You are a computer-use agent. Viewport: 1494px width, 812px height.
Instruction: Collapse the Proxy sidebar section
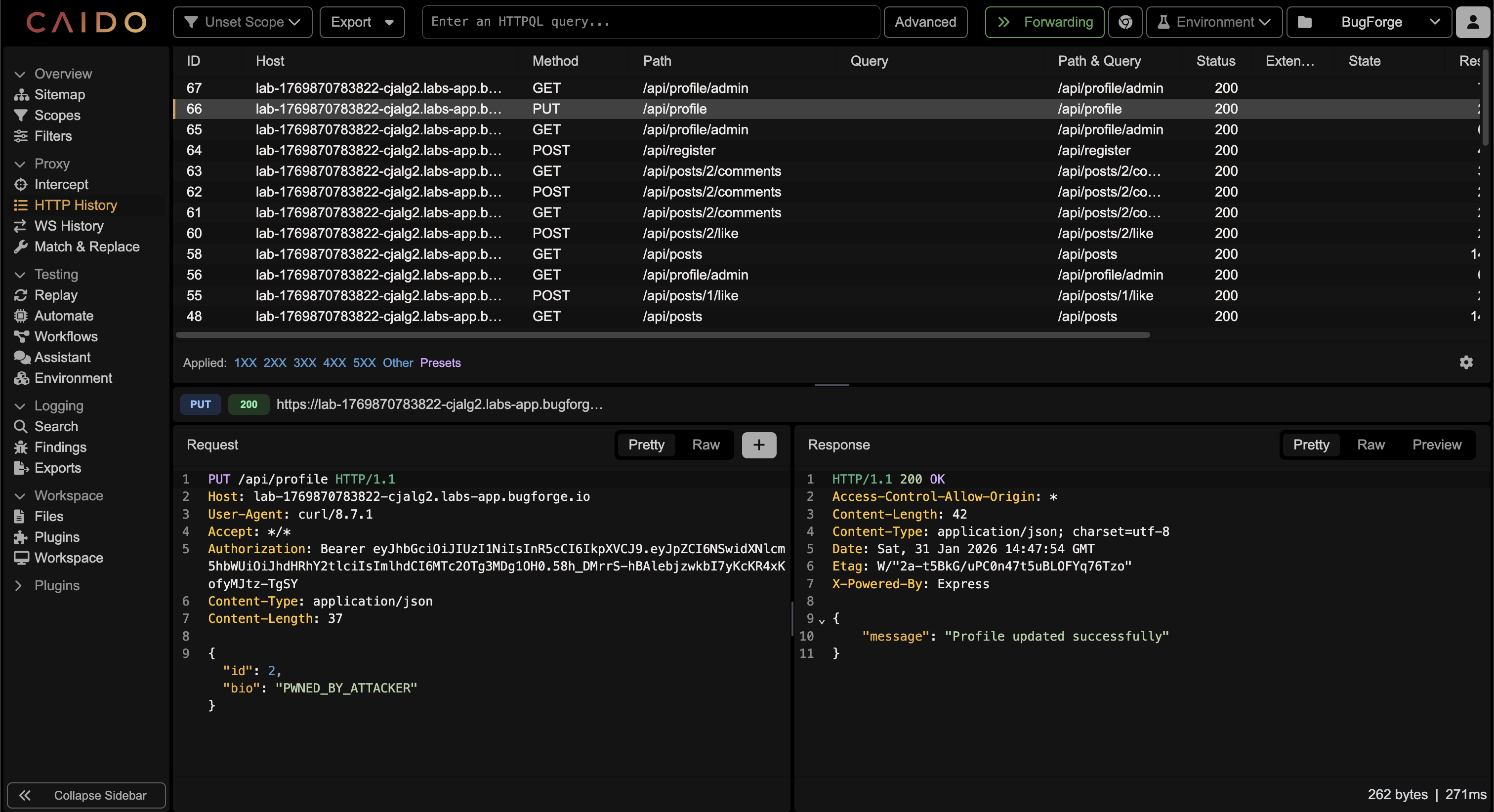click(20, 164)
